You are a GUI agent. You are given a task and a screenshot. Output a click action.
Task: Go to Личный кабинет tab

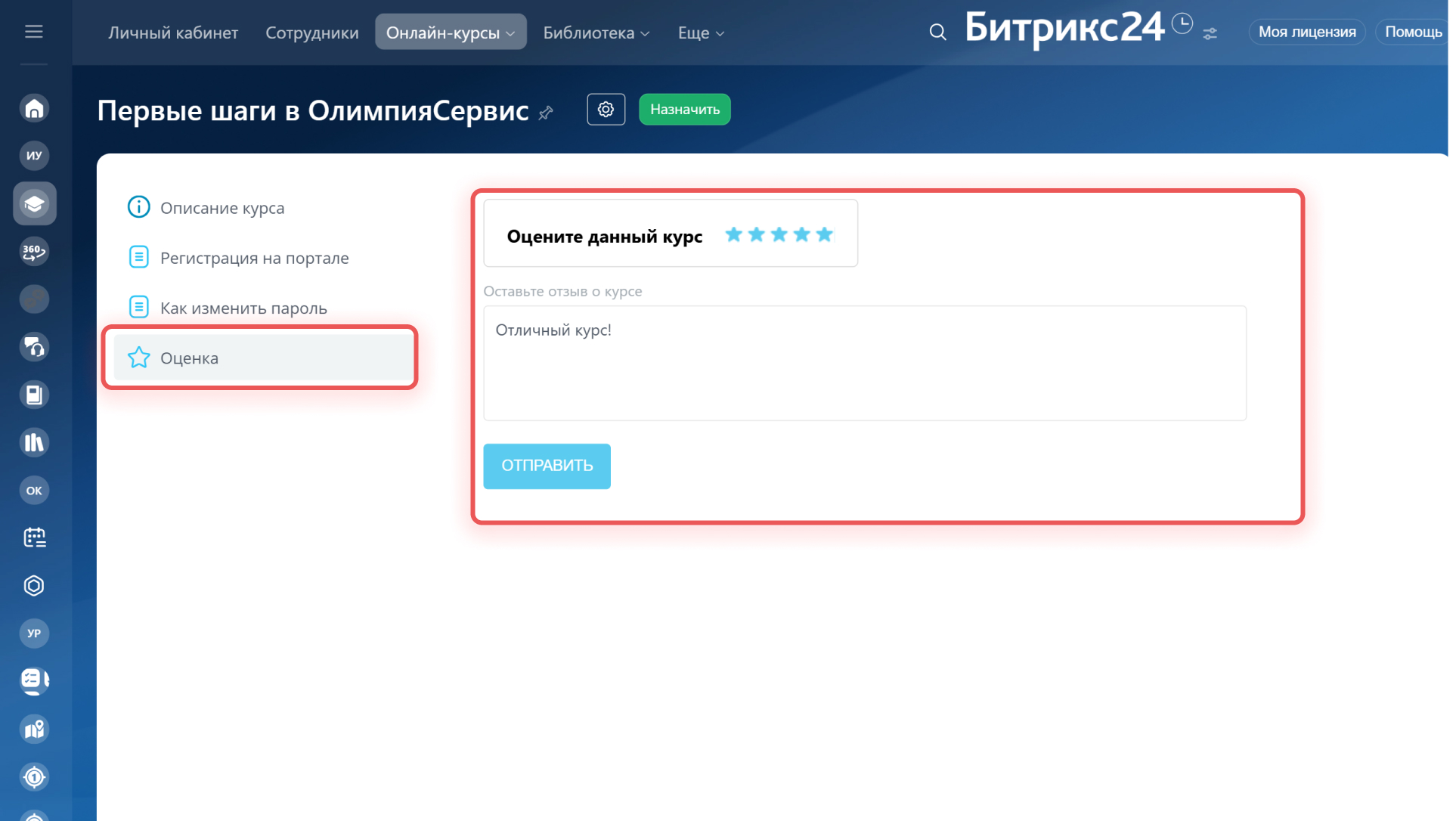pos(173,33)
